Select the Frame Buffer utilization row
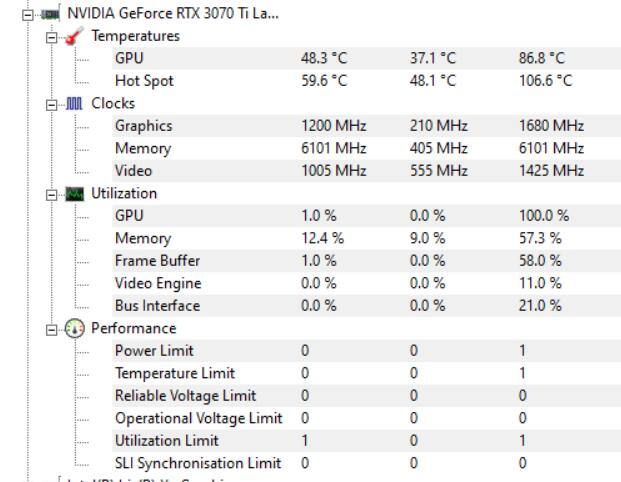Screen dimensions: 621x482 click(157, 261)
